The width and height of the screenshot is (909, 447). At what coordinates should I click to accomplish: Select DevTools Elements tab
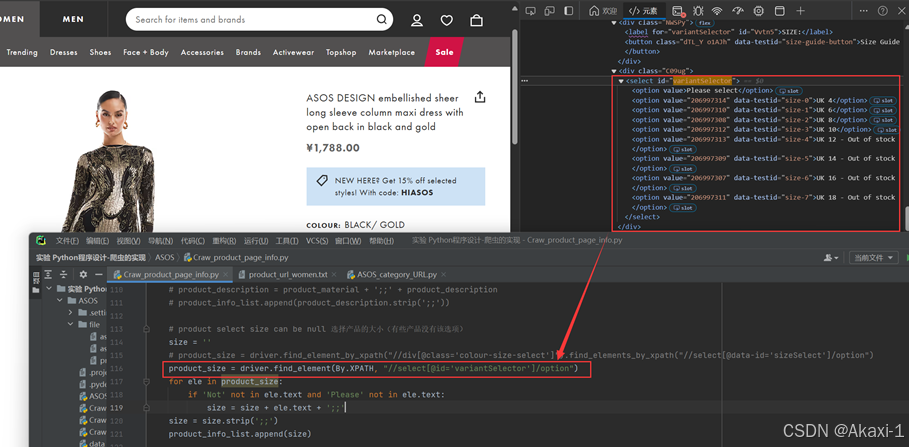(x=643, y=10)
